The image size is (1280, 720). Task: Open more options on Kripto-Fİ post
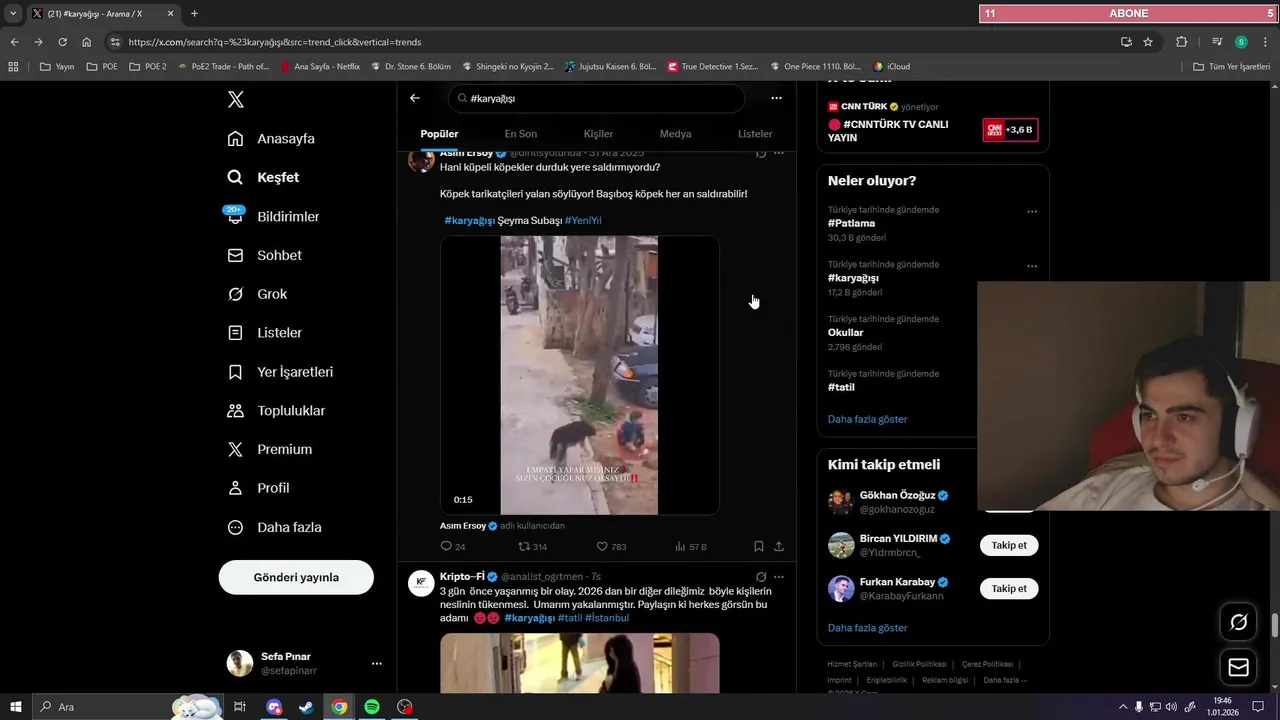pos(779,577)
